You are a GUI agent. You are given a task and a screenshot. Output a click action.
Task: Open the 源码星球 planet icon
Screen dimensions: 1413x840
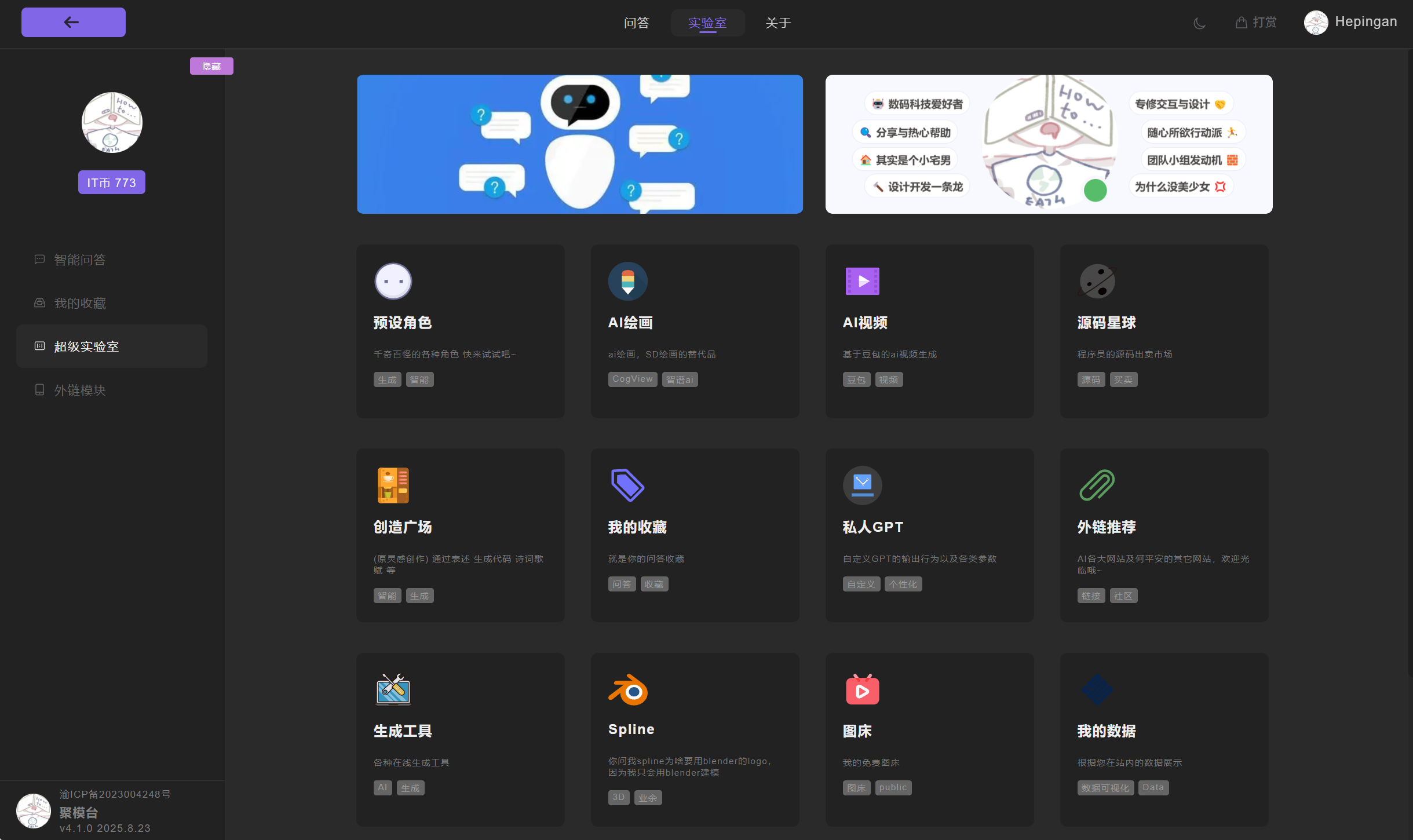(1097, 282)
